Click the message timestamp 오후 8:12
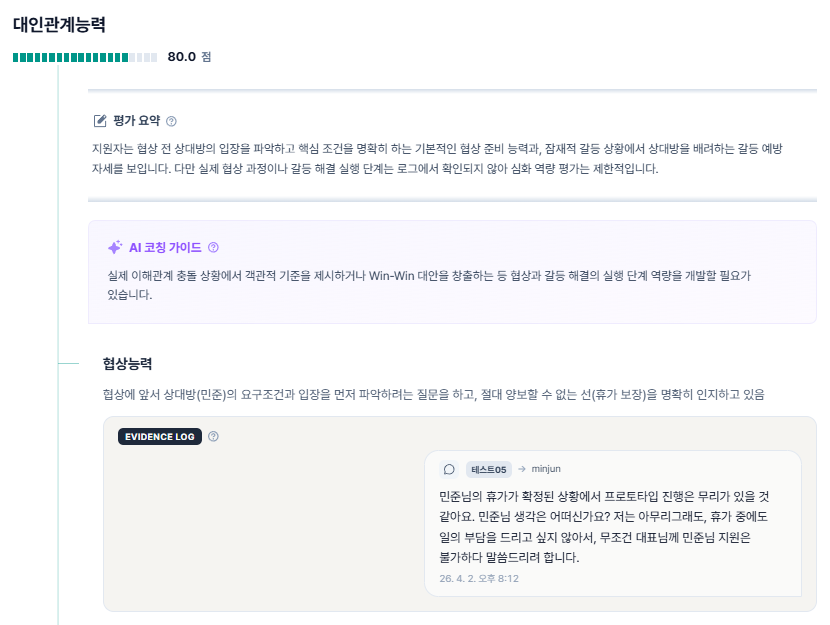 (479, 578)
